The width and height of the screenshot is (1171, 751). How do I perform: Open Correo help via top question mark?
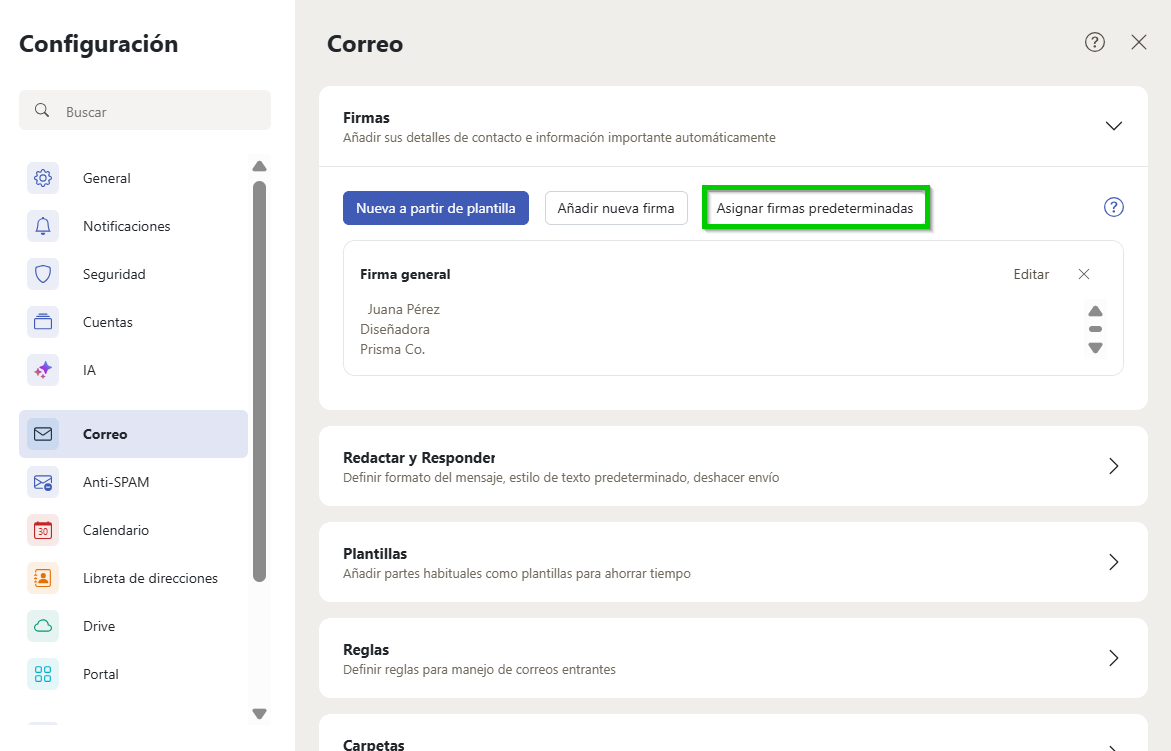[x=1094, y=42]
